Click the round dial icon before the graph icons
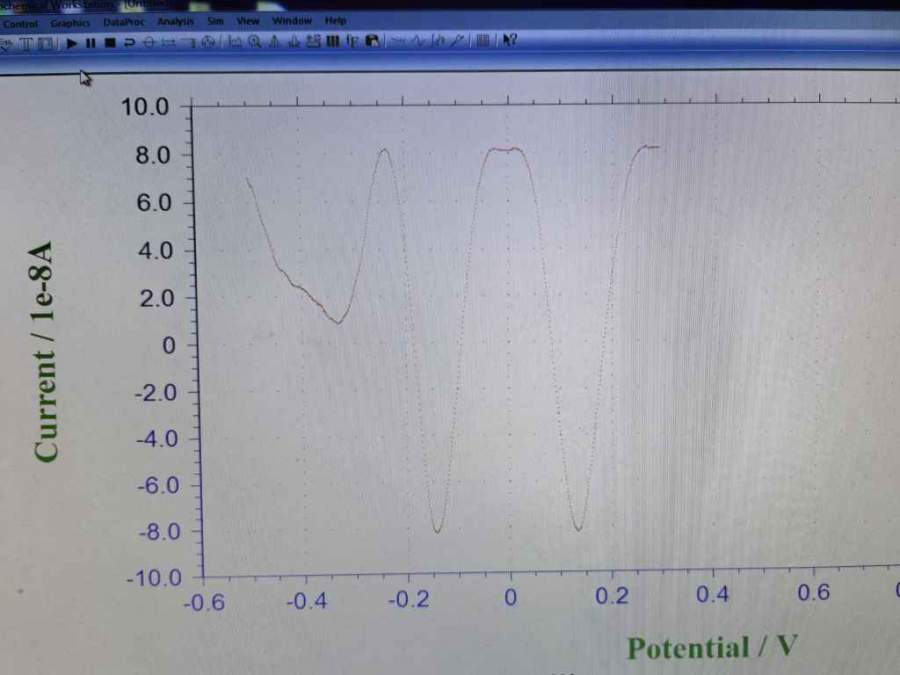Screen dimensions: 900x675 pyautogui.click(x=209, y=42)
